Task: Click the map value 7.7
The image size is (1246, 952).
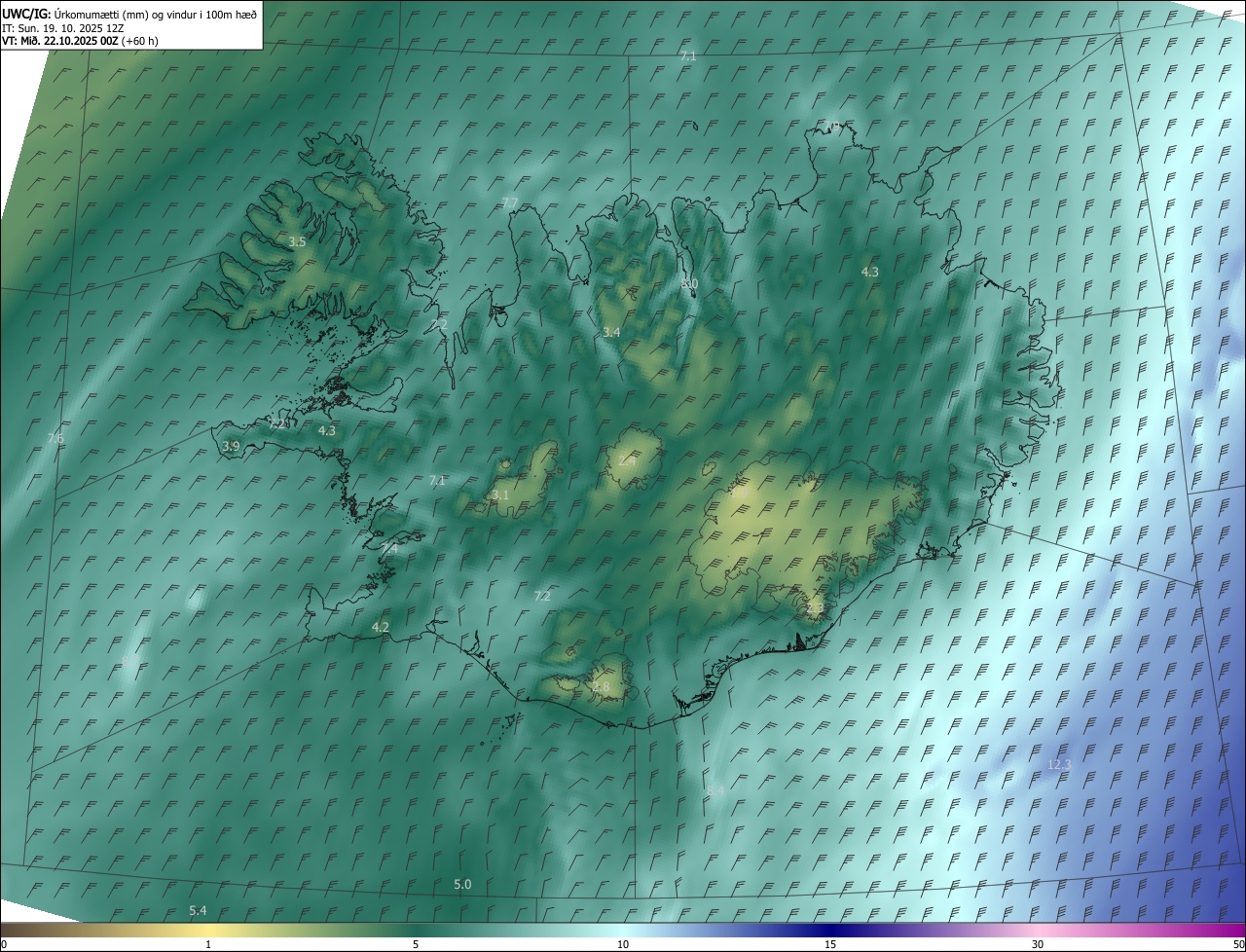Action: (510, 202)
